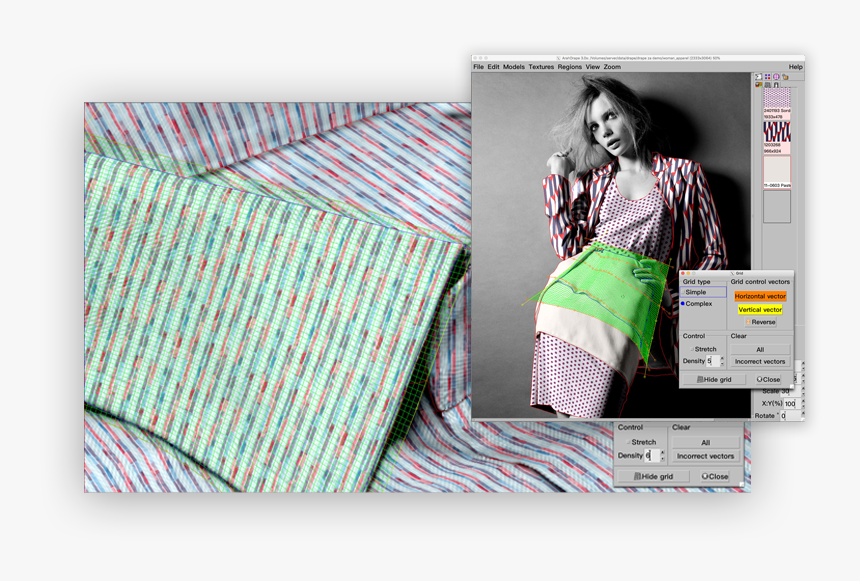860x581 pixels.
Task: Click Close in the bottom Density 6 panel
Action: (714, 477)
